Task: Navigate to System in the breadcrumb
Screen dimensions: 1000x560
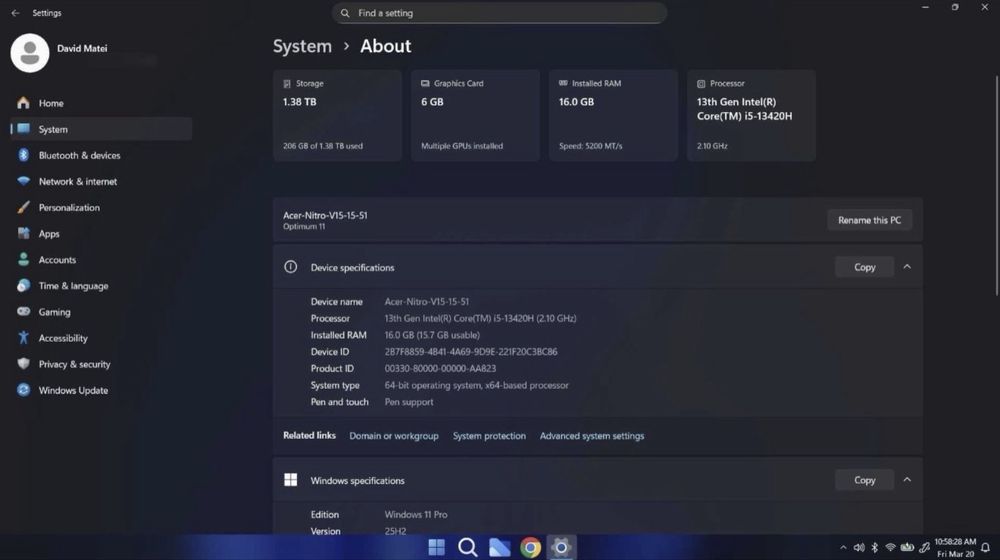Action: point(302,46)
